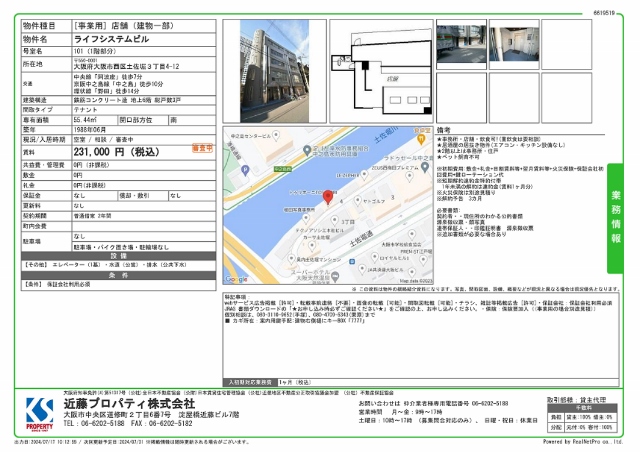The image size is (640, 452).
Task: Click the 共益費・管理費 label cell
Action: click(x=47, y=165)
